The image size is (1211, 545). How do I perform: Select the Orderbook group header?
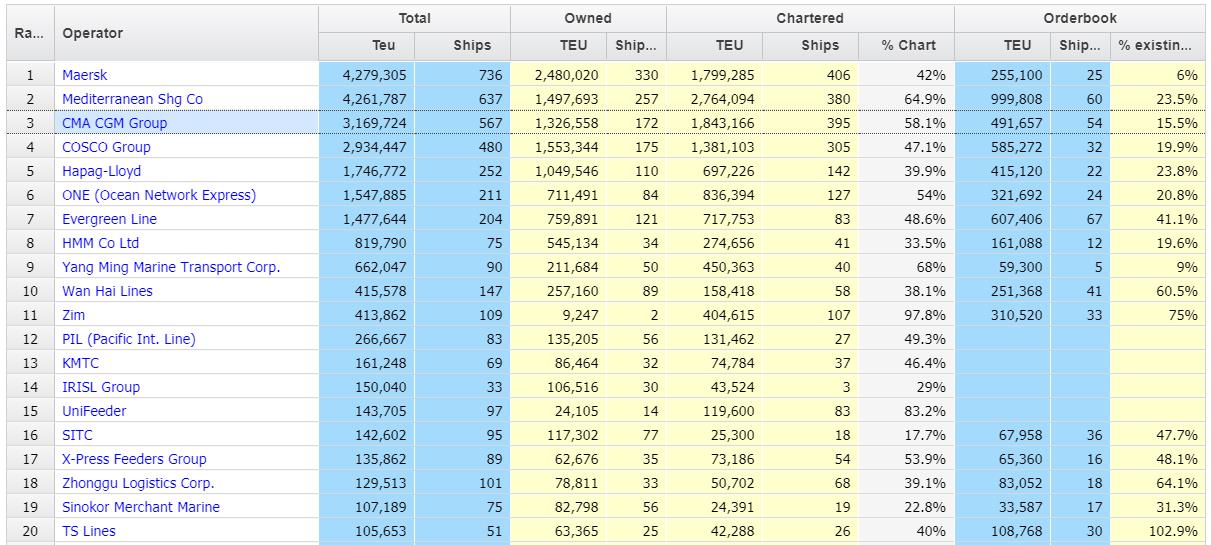1081,19
